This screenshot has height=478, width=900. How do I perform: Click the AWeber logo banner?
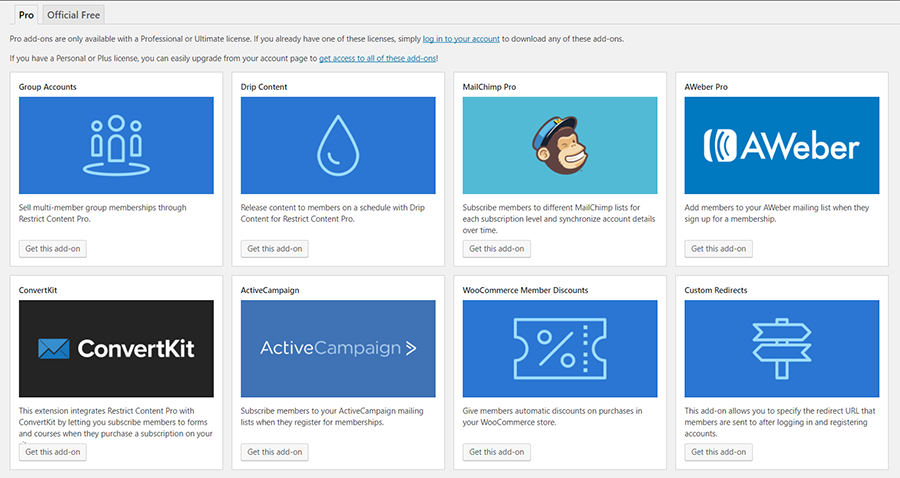[782, 145]
